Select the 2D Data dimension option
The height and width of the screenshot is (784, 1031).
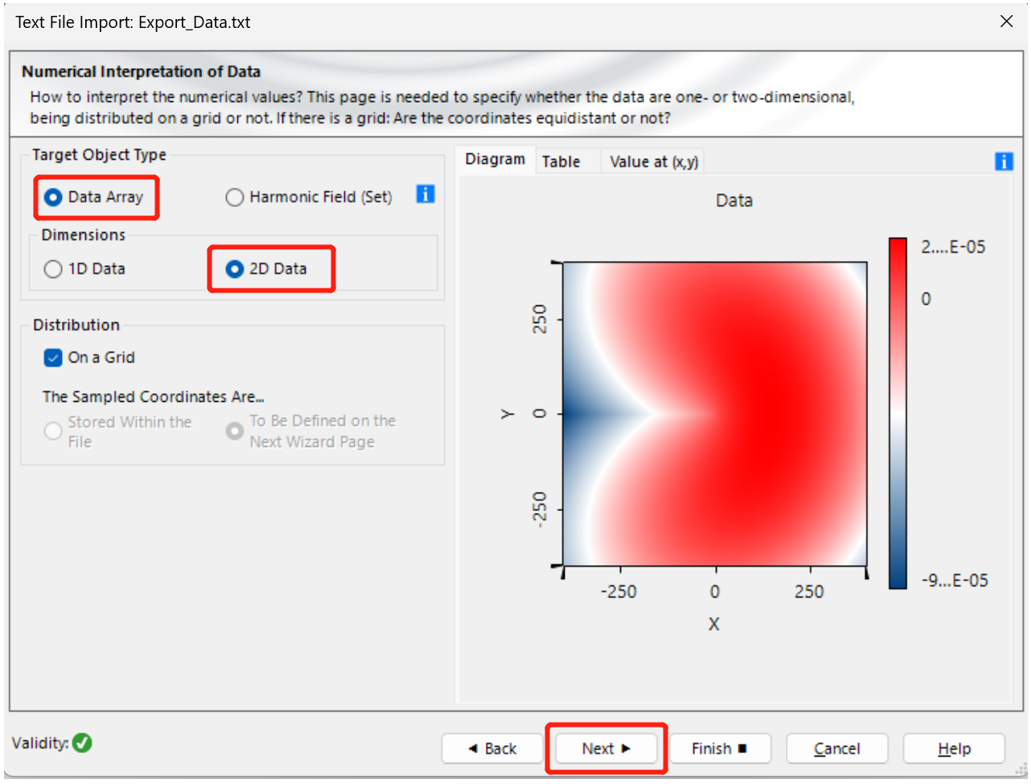(x=236, y=269)
